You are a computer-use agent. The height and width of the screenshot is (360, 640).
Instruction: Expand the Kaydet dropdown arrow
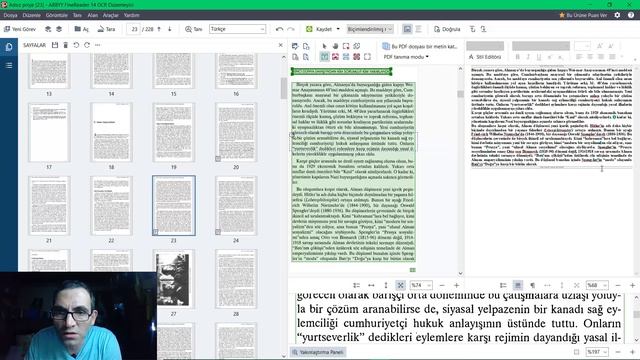(x=338, y=29)
